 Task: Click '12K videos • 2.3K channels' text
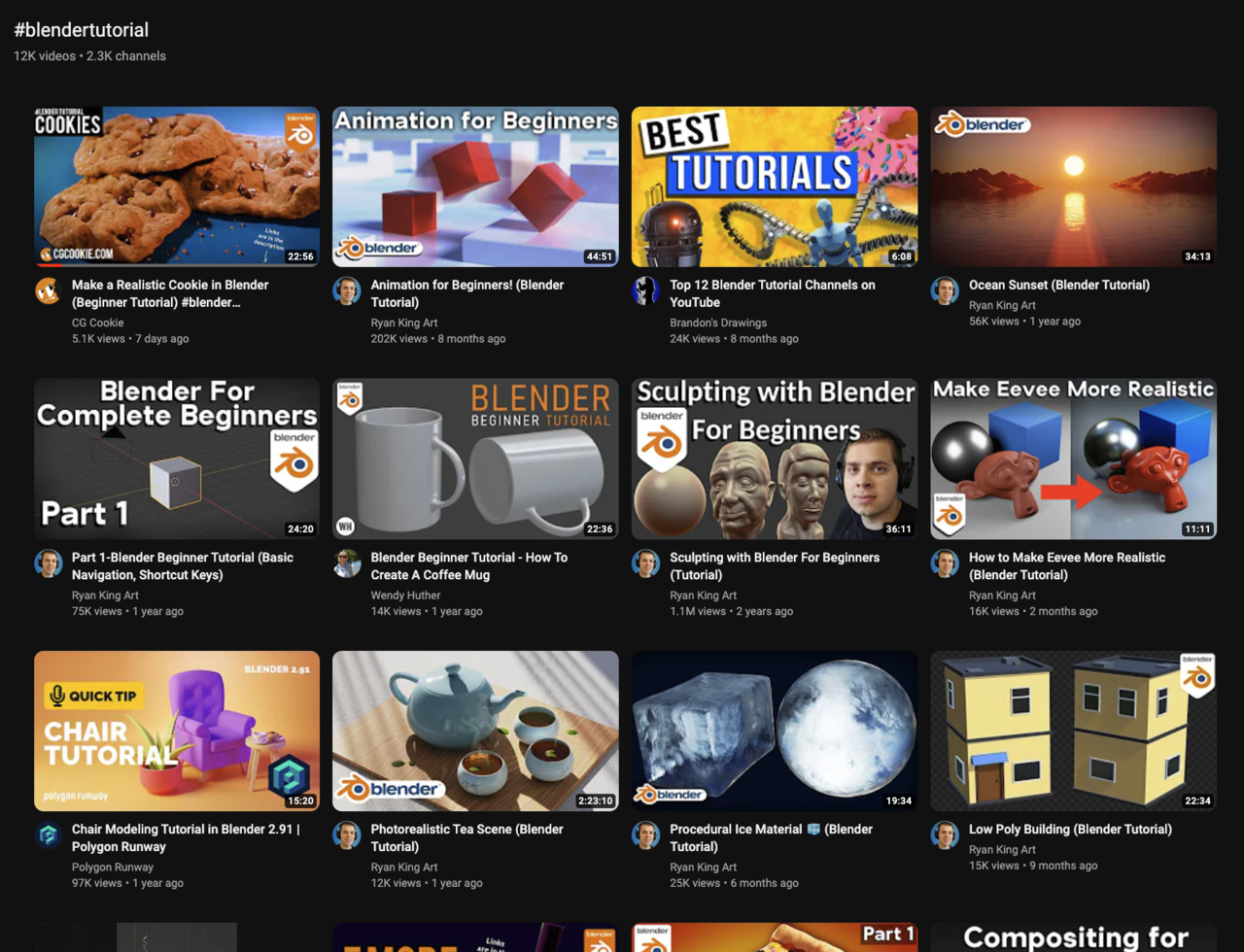coord(89,55)
